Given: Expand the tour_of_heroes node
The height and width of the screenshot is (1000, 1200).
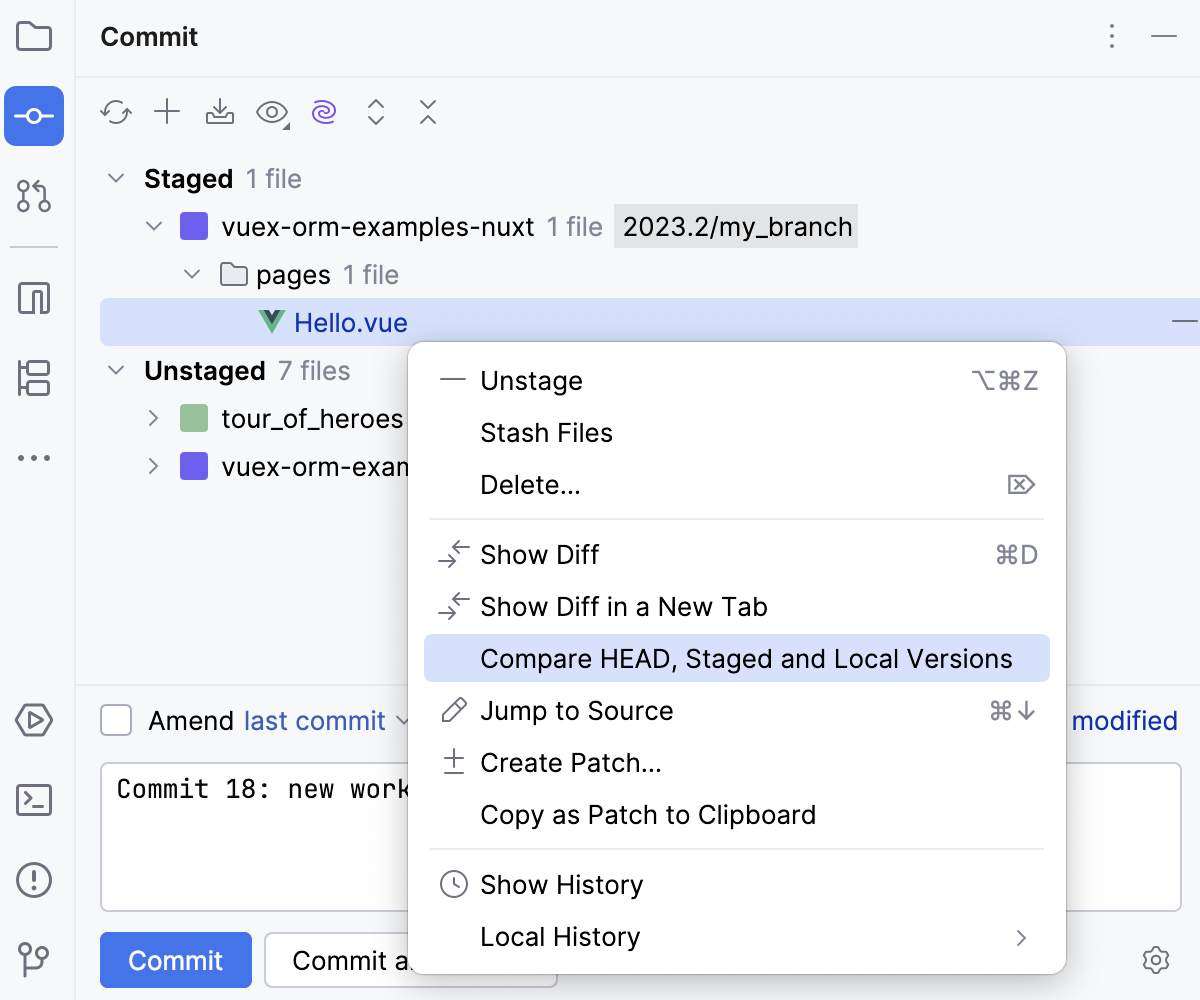Looking at the screenshot, I should tap(153, 419).
